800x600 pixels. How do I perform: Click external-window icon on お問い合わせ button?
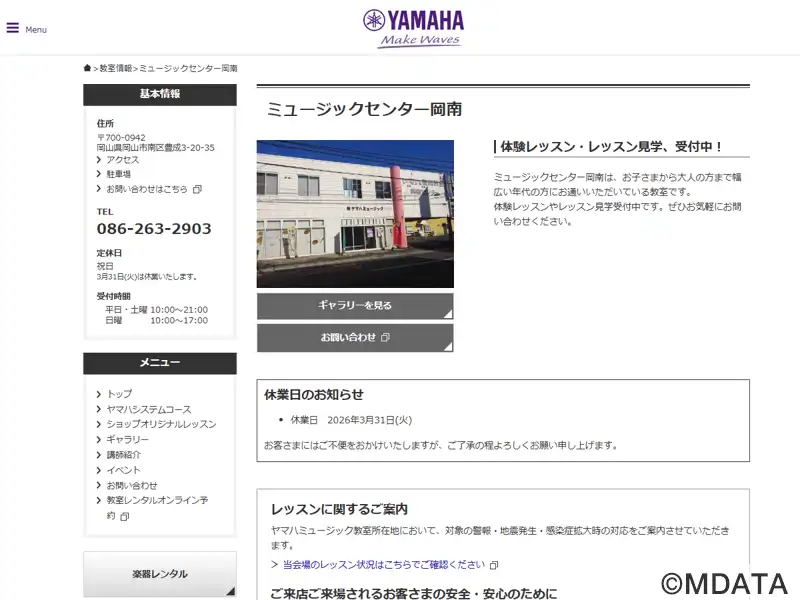tap(385, 337)
